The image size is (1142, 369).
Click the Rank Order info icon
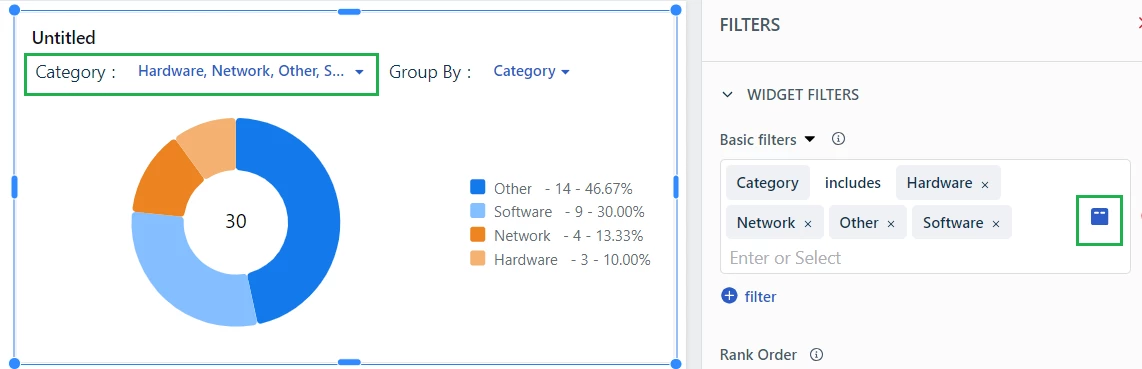point(816,354)
